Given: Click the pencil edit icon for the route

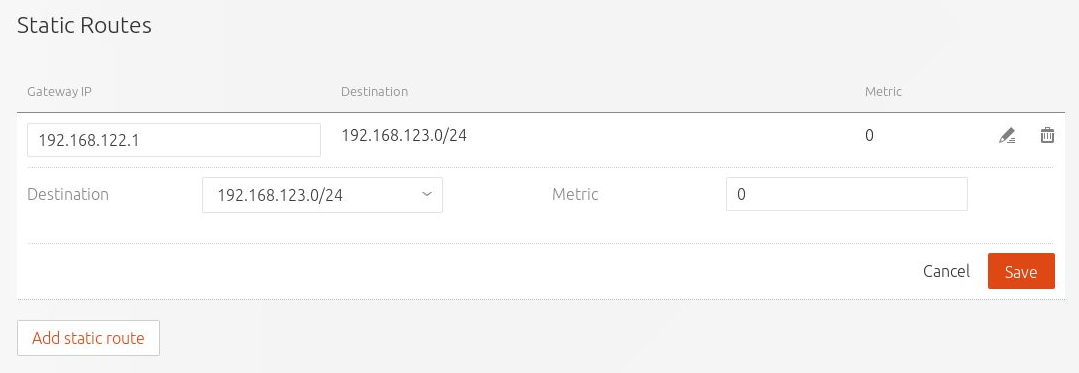Looking at the screenshot, I should (1007, 136).
